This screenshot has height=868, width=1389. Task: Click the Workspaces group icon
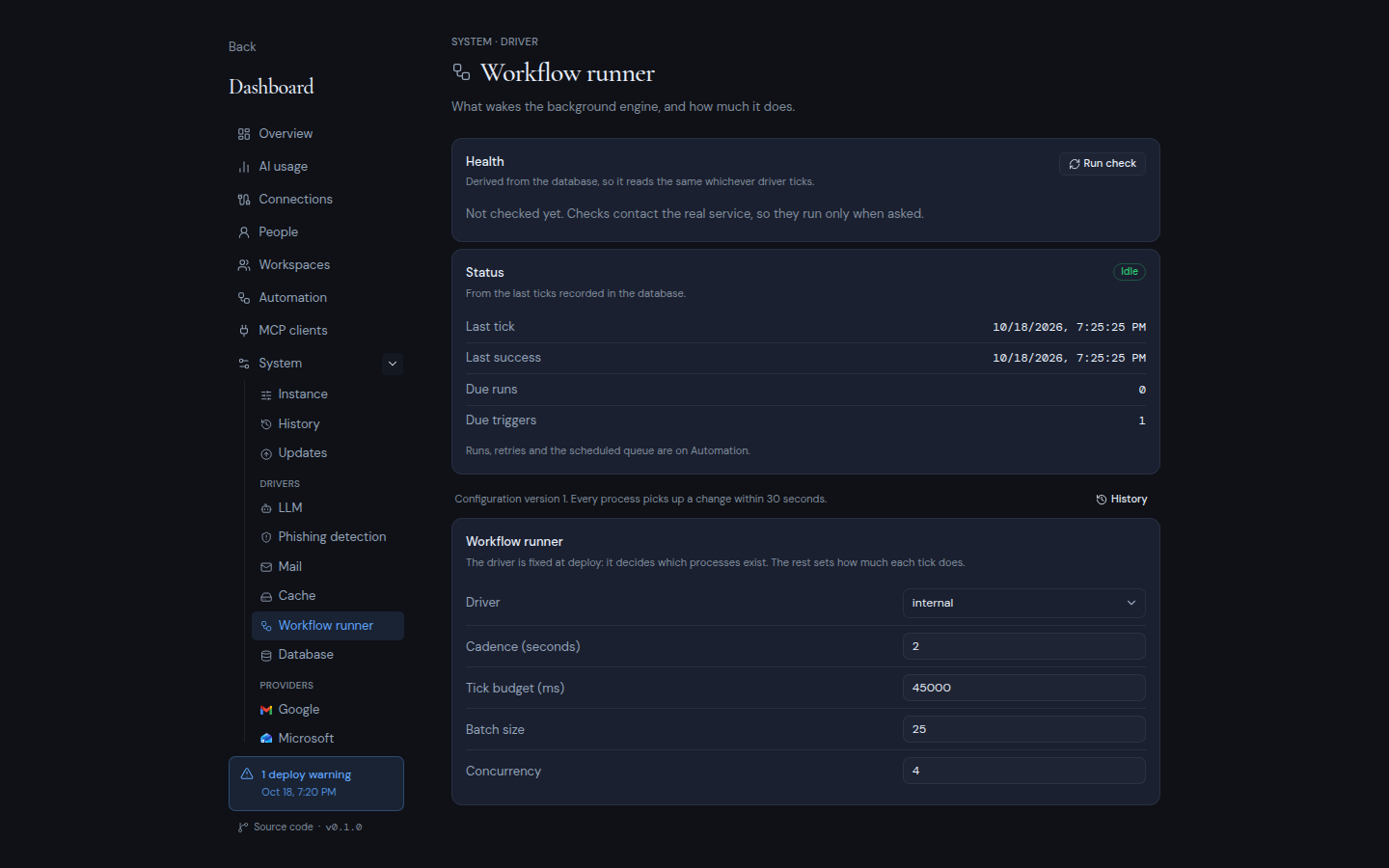(244, 265)
